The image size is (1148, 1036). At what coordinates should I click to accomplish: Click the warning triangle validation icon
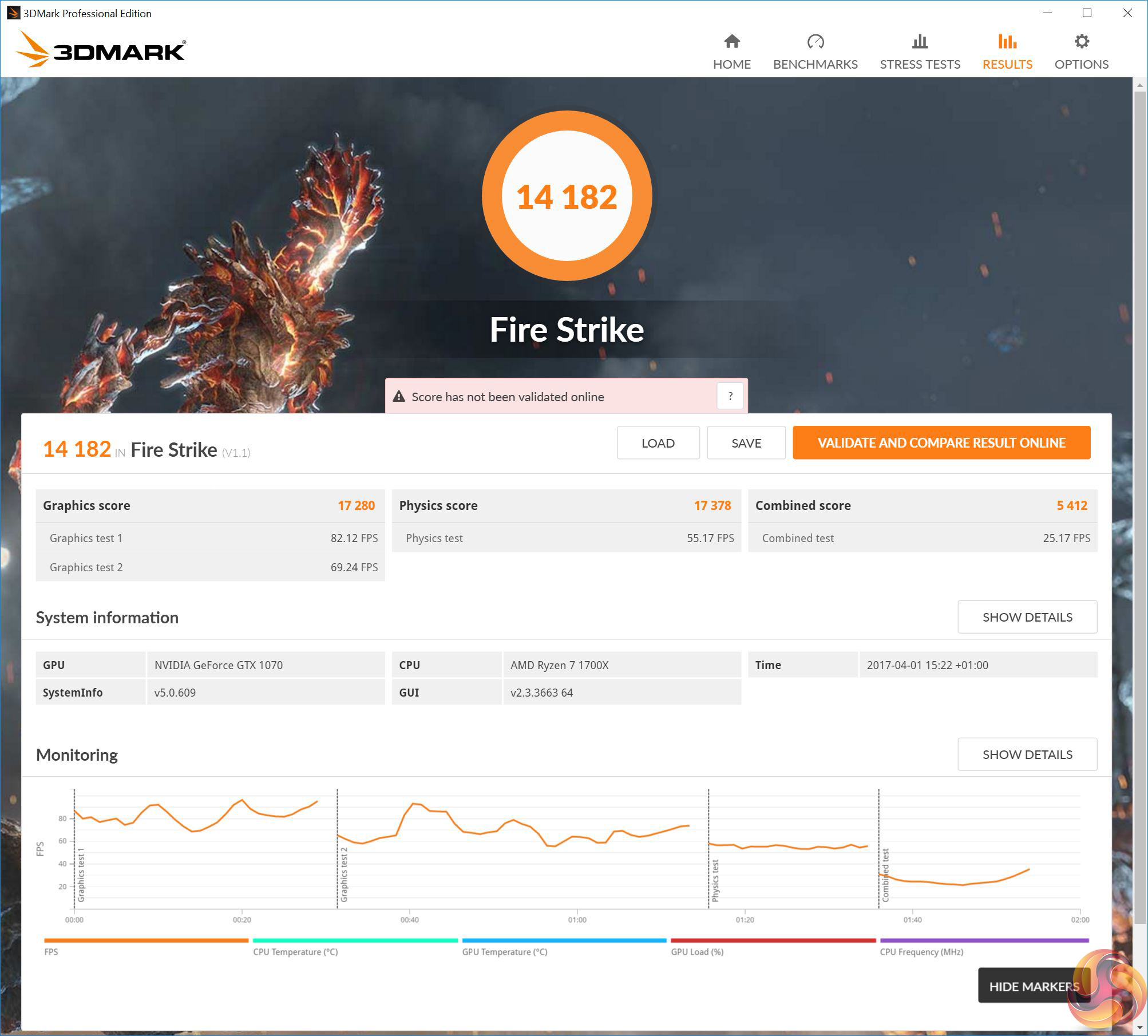click(x=399, y=397)
